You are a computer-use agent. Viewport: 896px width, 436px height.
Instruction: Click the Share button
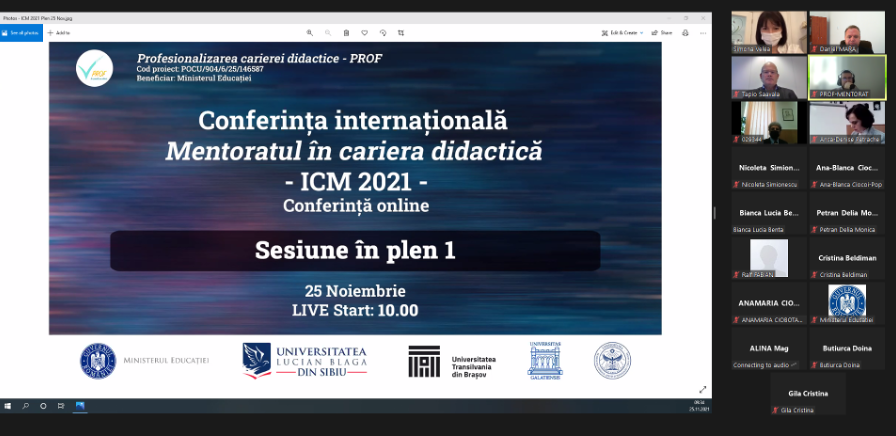click(x=661, y=33)
